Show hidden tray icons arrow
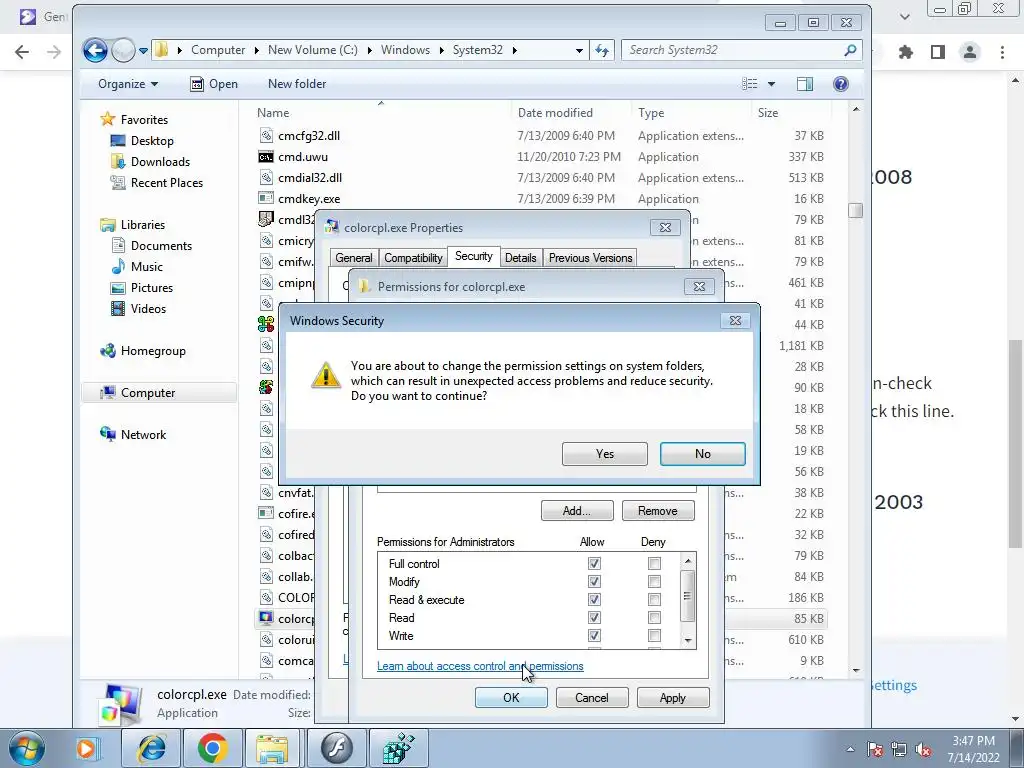The image size is (1024, 768). pos(850,750)
